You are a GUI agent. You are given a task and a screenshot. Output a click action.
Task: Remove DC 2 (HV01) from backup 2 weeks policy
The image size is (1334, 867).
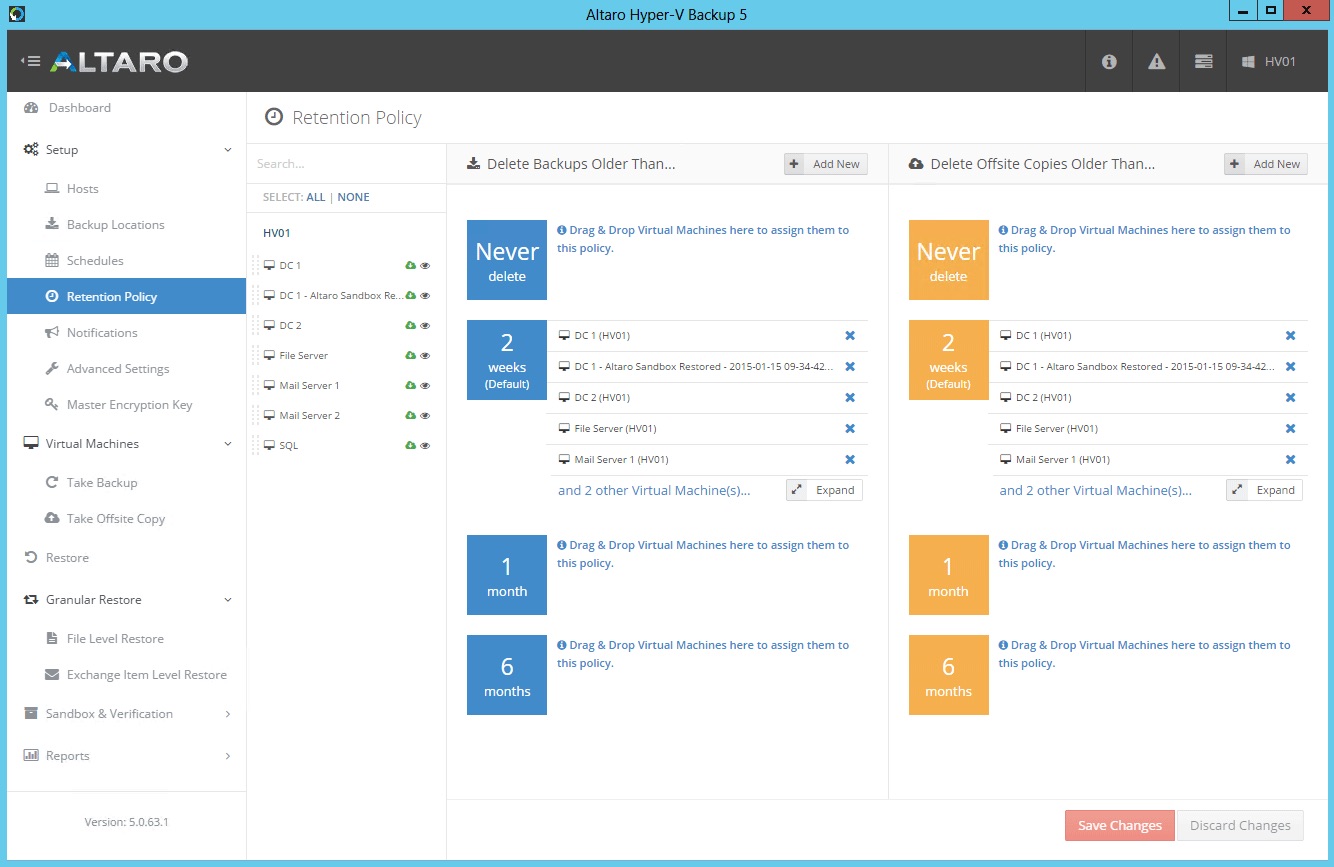point(850,398)
